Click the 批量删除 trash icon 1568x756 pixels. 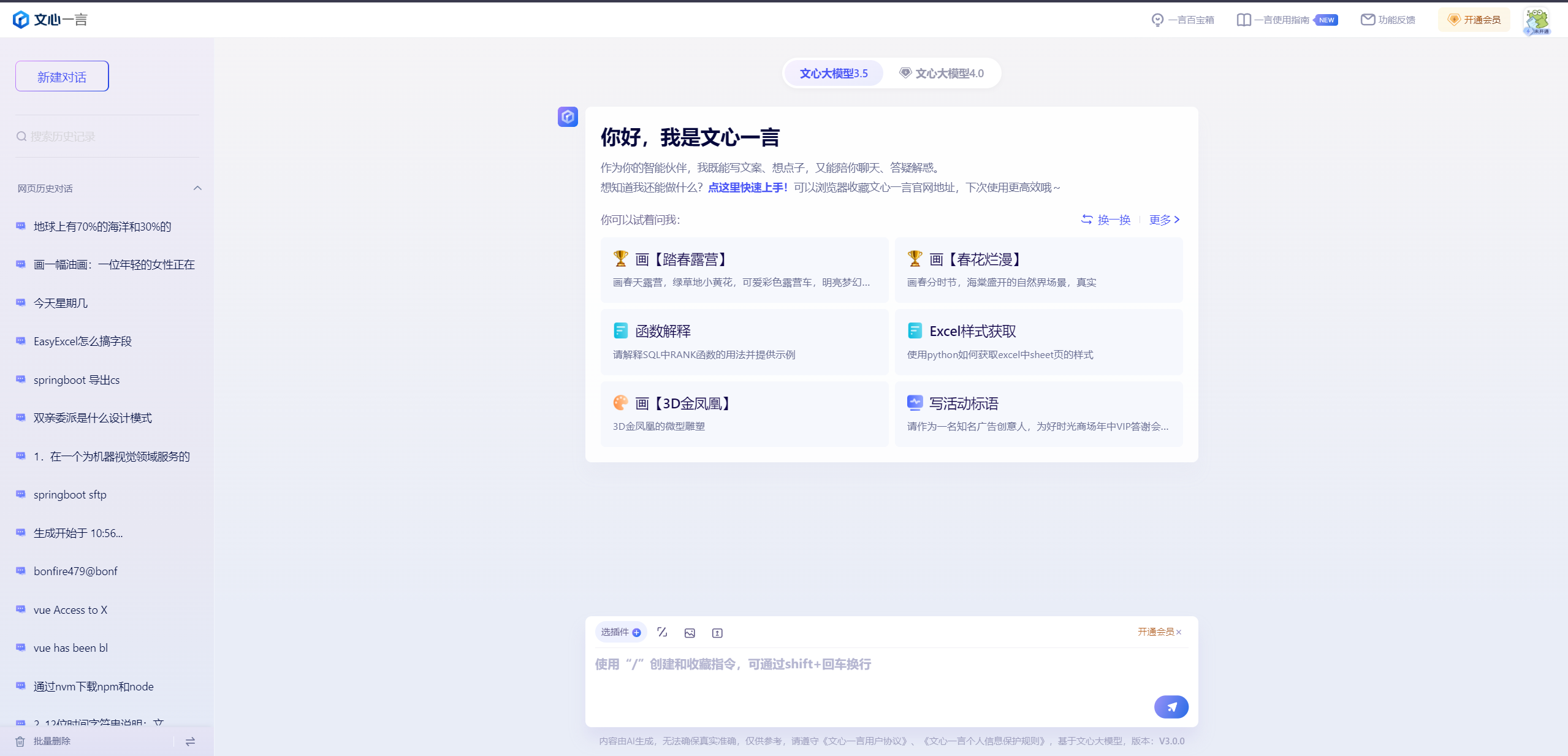(20, 741)
